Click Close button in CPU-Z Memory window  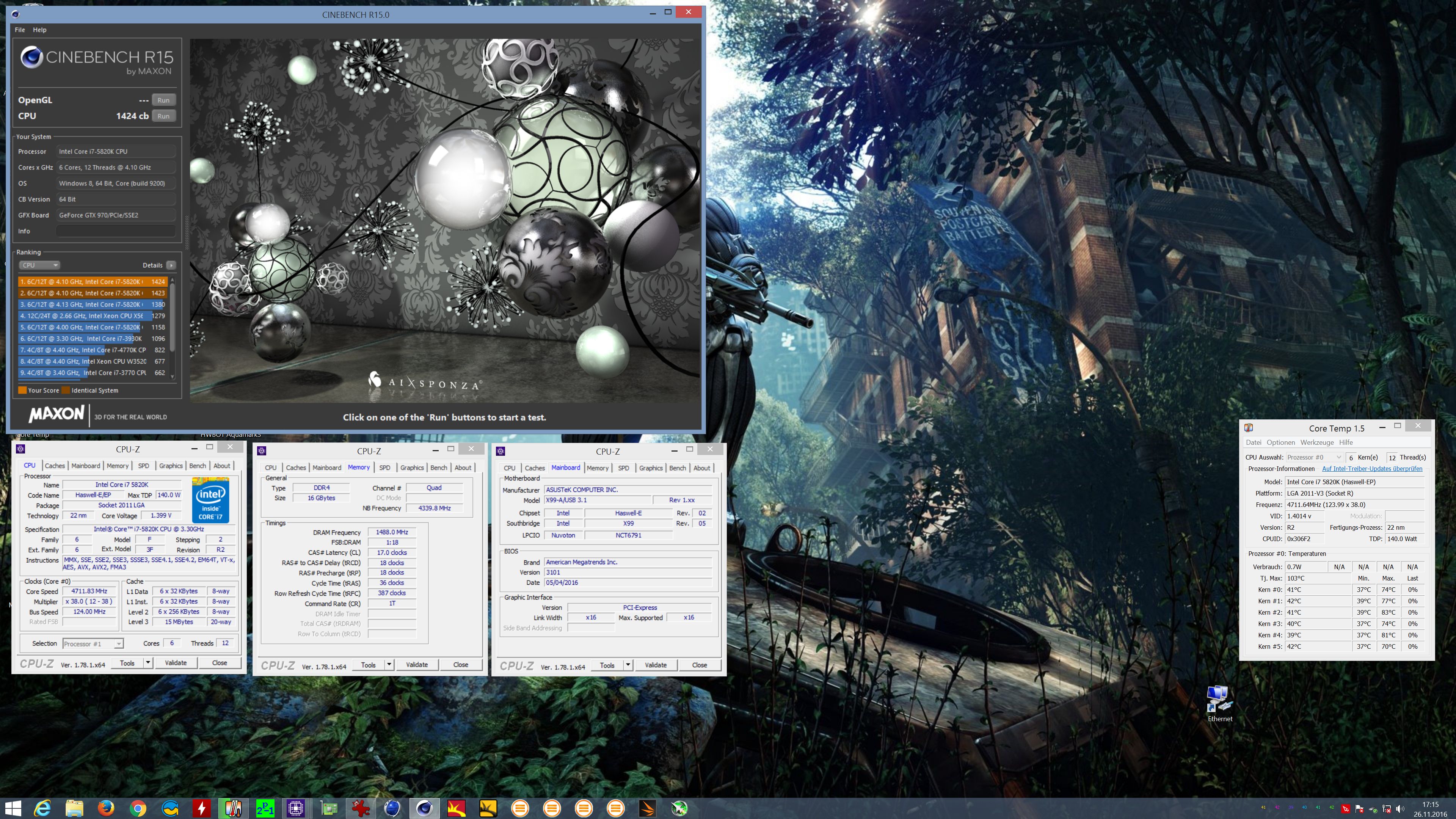[x=461, y=665]
